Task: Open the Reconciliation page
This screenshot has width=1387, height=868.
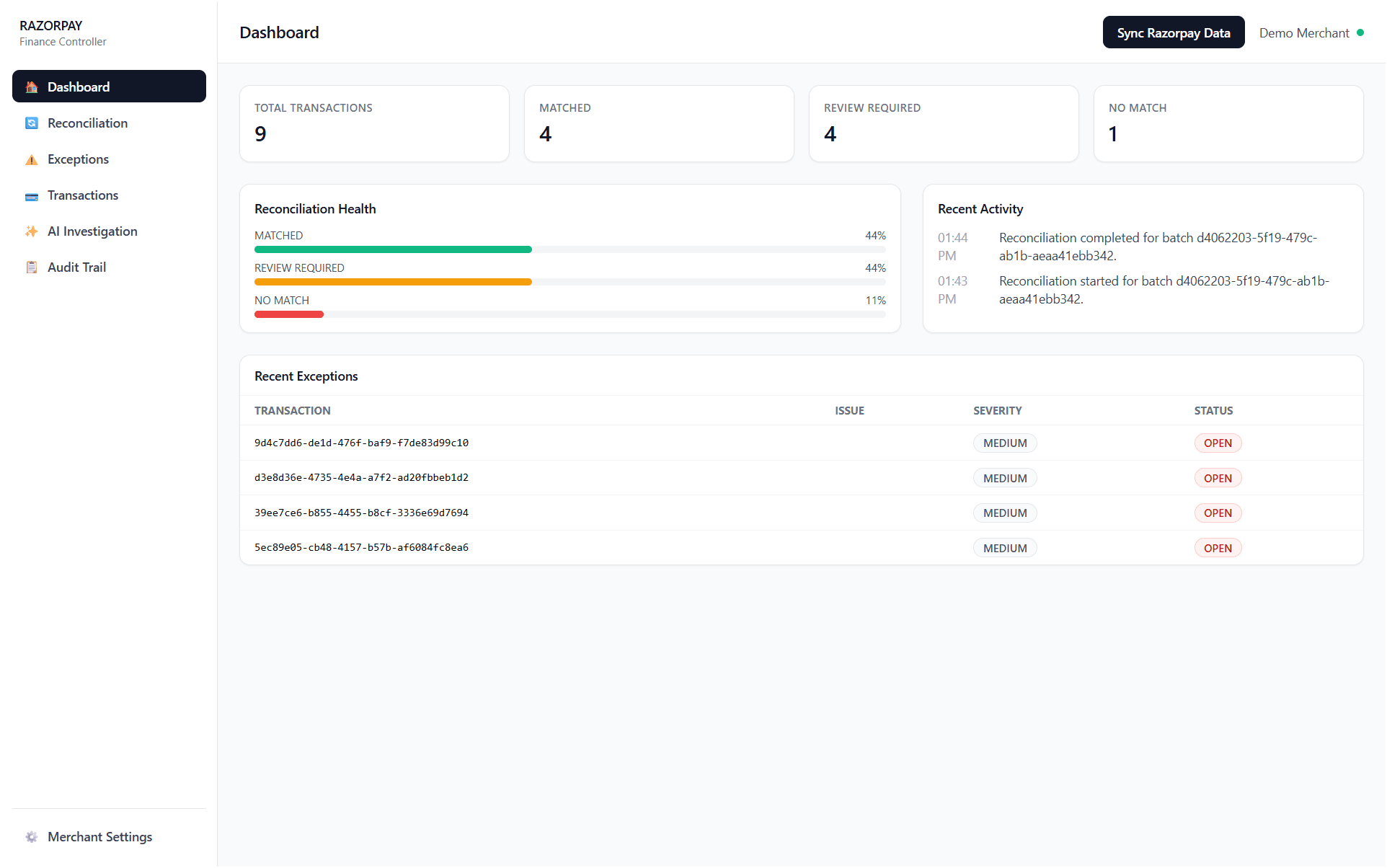Action: [x=109, y=123]
